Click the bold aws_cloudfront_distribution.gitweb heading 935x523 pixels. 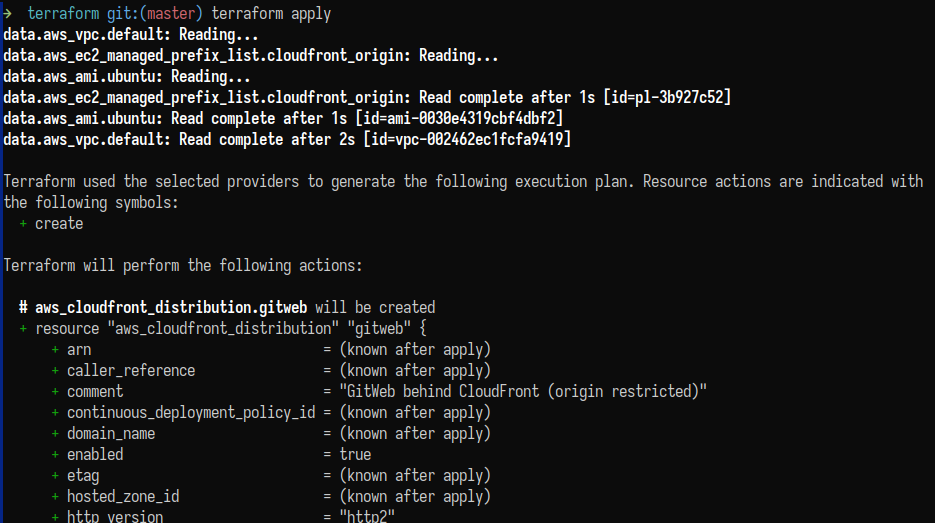pos(171,308)
